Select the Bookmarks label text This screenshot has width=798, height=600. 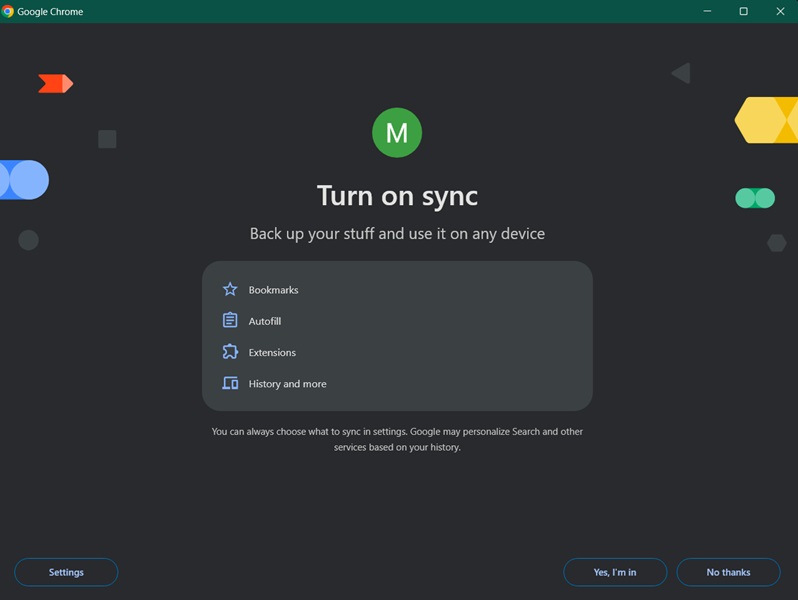tap(273, 290)
